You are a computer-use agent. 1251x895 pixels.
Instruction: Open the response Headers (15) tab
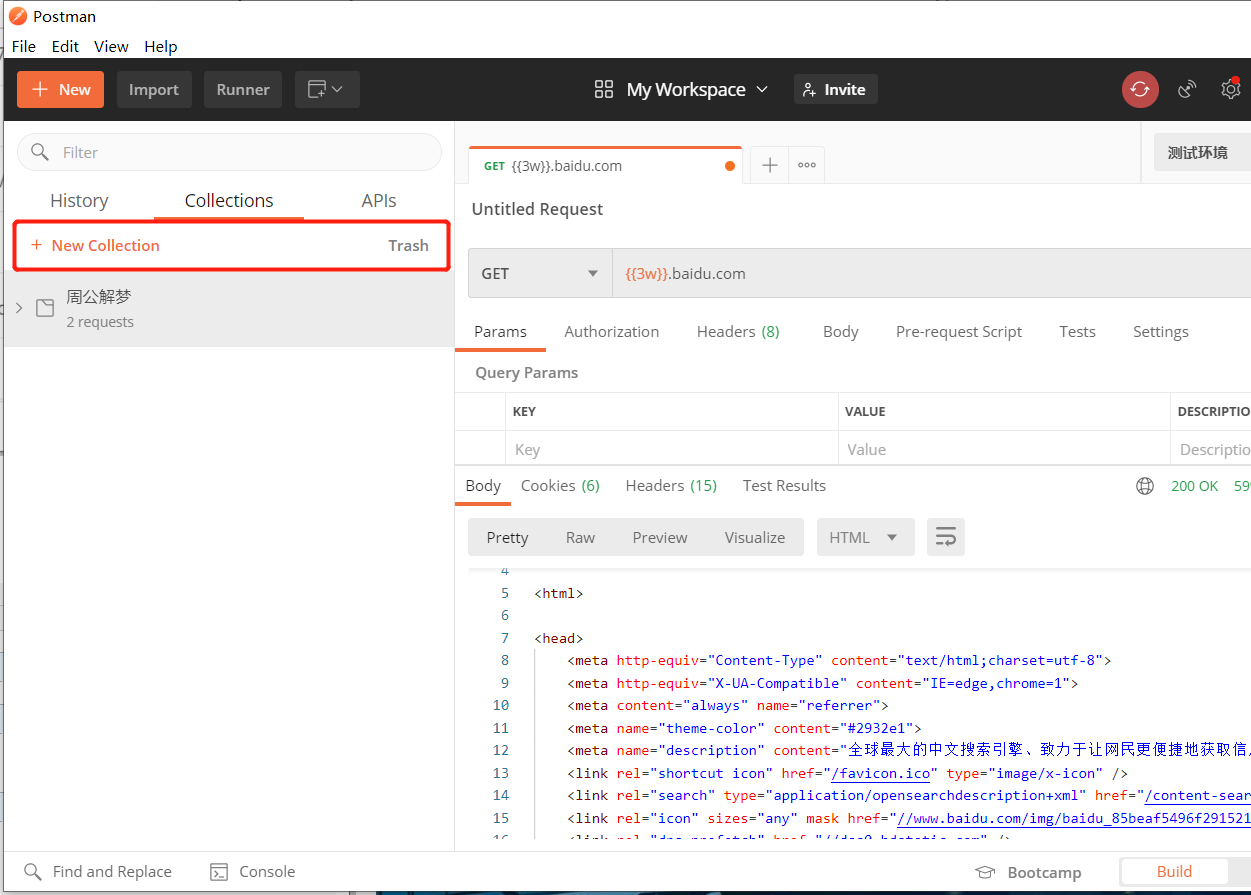(671, 486)
